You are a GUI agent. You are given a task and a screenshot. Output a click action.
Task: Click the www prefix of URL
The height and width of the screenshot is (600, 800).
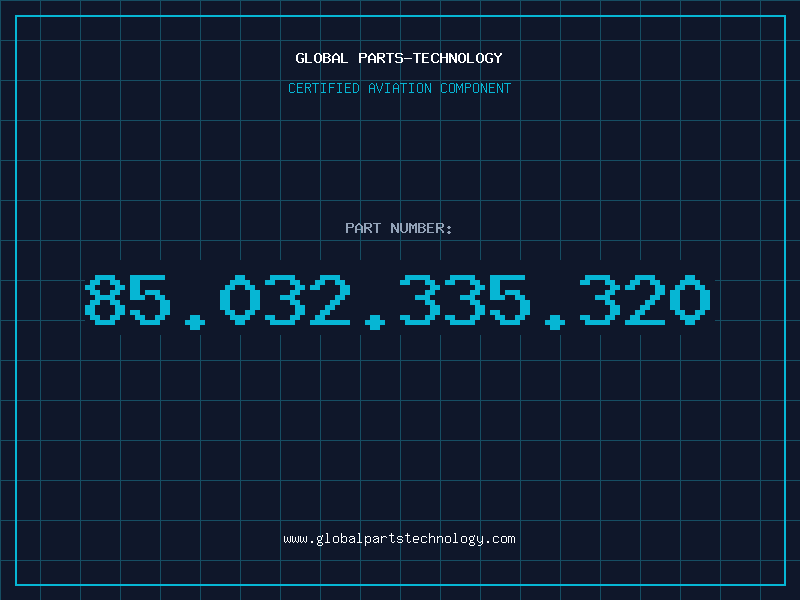(295, 539)
